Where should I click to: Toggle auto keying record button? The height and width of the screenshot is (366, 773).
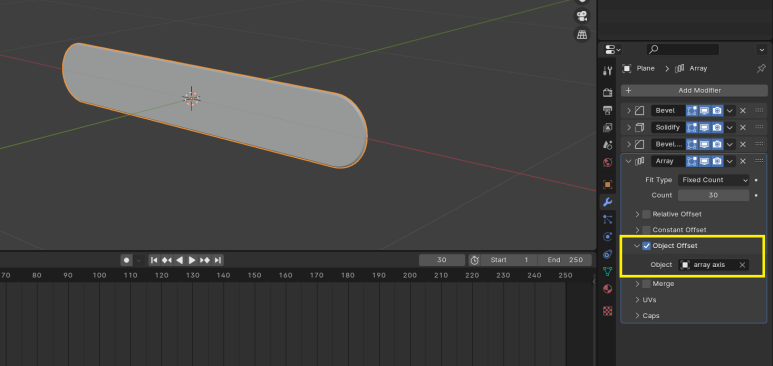pos(127,260)
